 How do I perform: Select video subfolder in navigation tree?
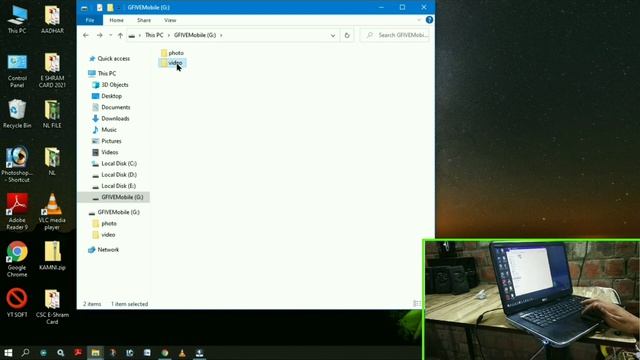[104, 235]
